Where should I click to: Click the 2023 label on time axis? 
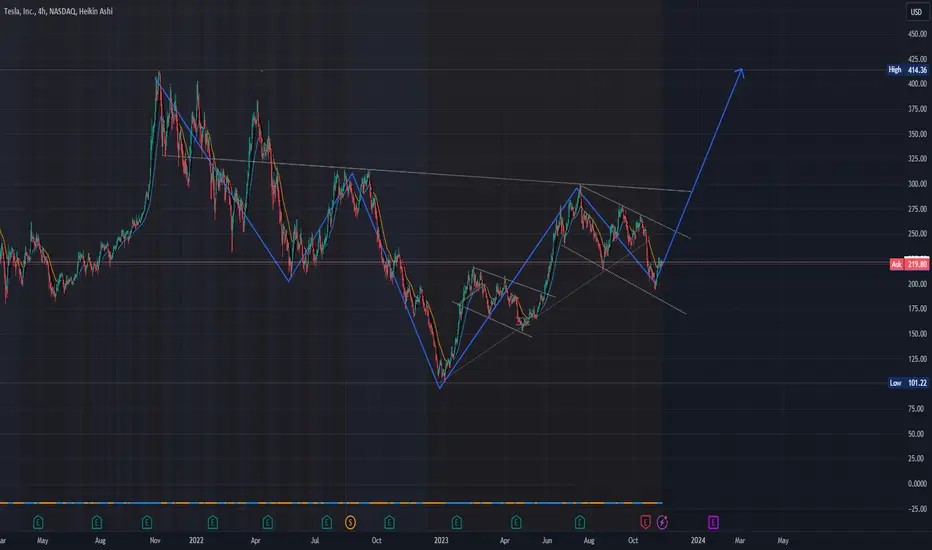coord(441,540)
